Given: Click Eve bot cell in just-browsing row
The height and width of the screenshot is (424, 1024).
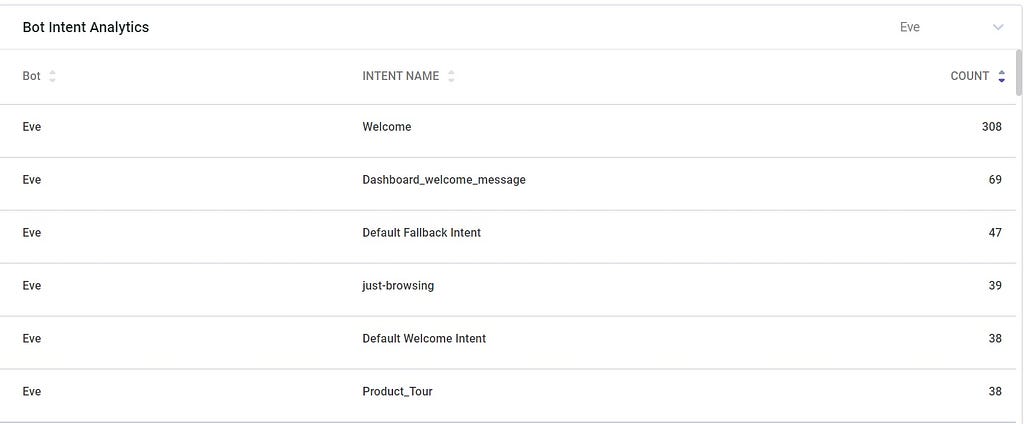Looking at the screenshot, I should click(x=32, y=286).
